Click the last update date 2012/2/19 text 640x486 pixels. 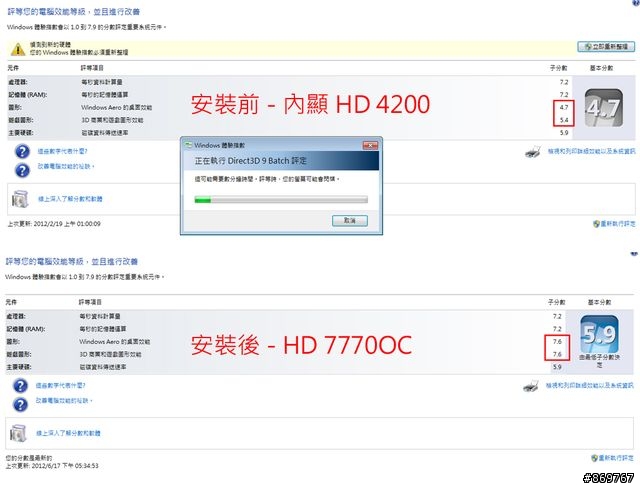tap(54, 224)
